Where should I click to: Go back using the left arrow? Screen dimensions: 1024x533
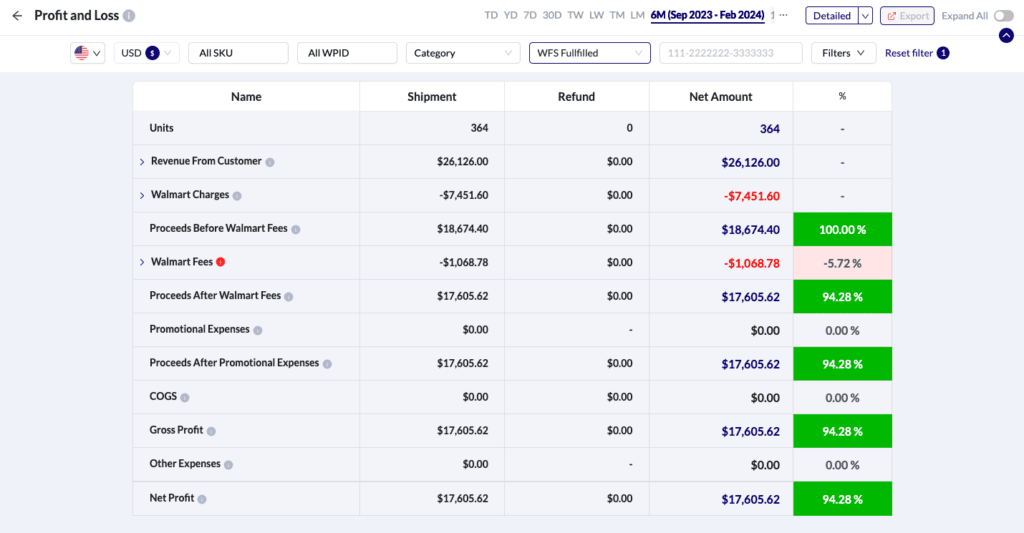click(17, 16)
